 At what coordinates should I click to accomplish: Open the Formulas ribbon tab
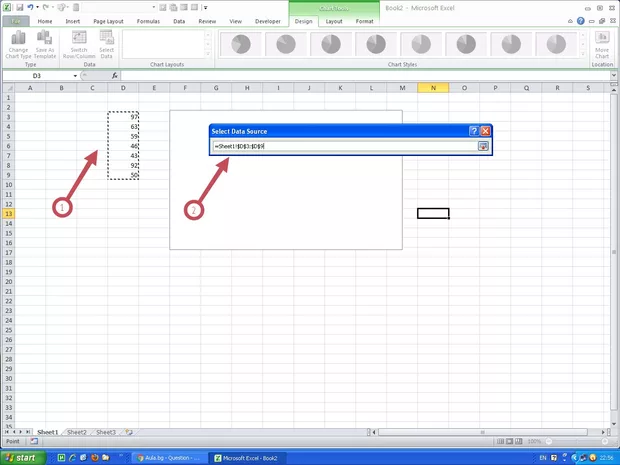pyautogui.click(x=148, y=21)
